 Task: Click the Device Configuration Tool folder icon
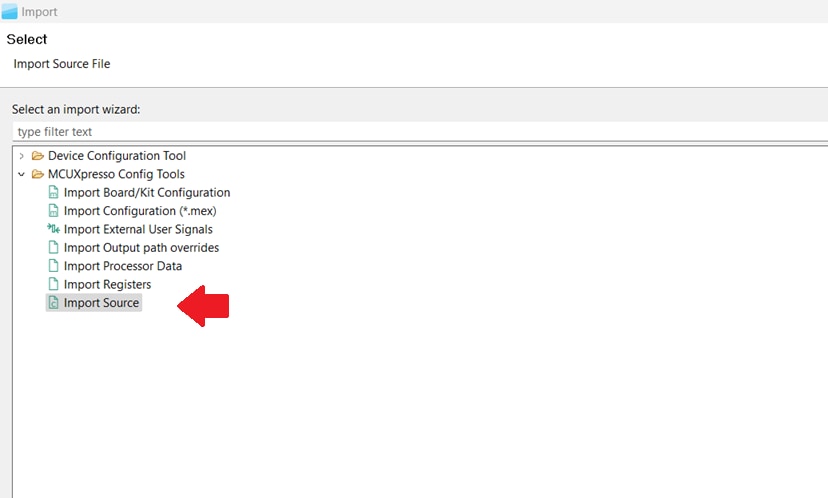pyautogui.click(x=37, y=156)
